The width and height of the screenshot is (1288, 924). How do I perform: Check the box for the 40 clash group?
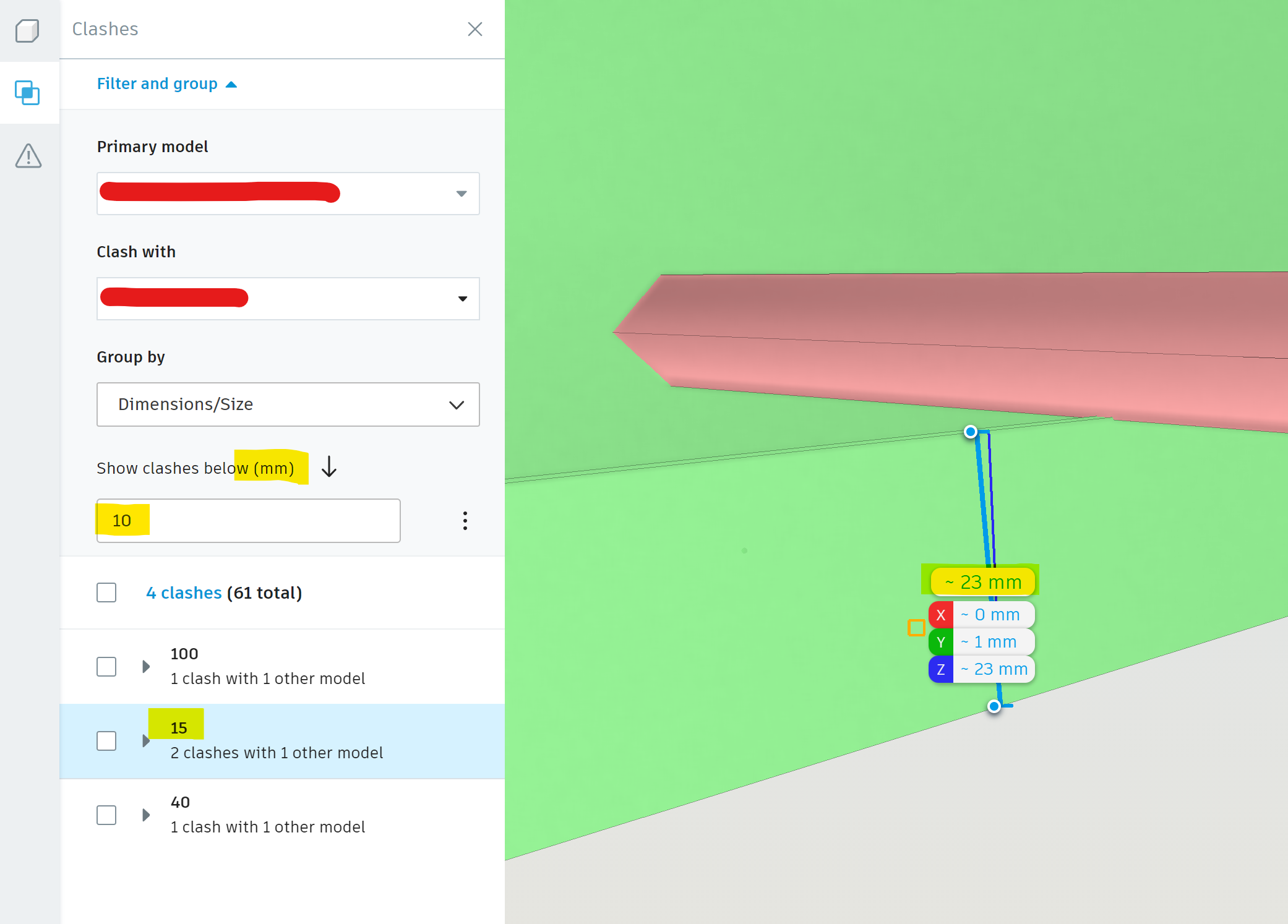(x=106, y=815)
